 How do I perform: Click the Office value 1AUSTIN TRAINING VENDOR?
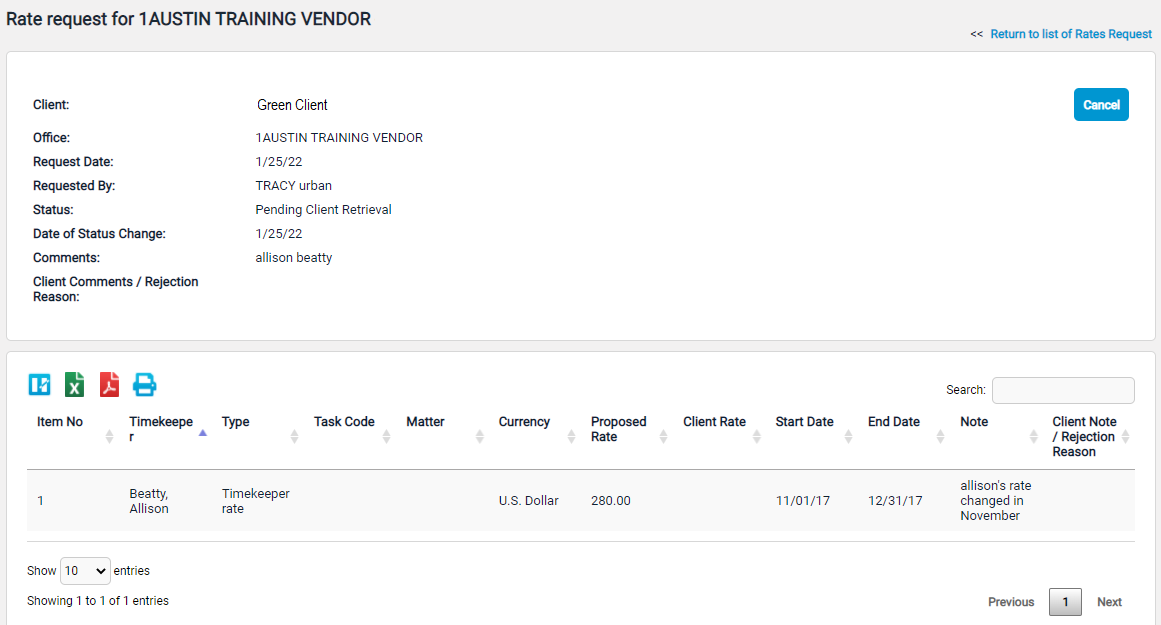tap(339, 138)
